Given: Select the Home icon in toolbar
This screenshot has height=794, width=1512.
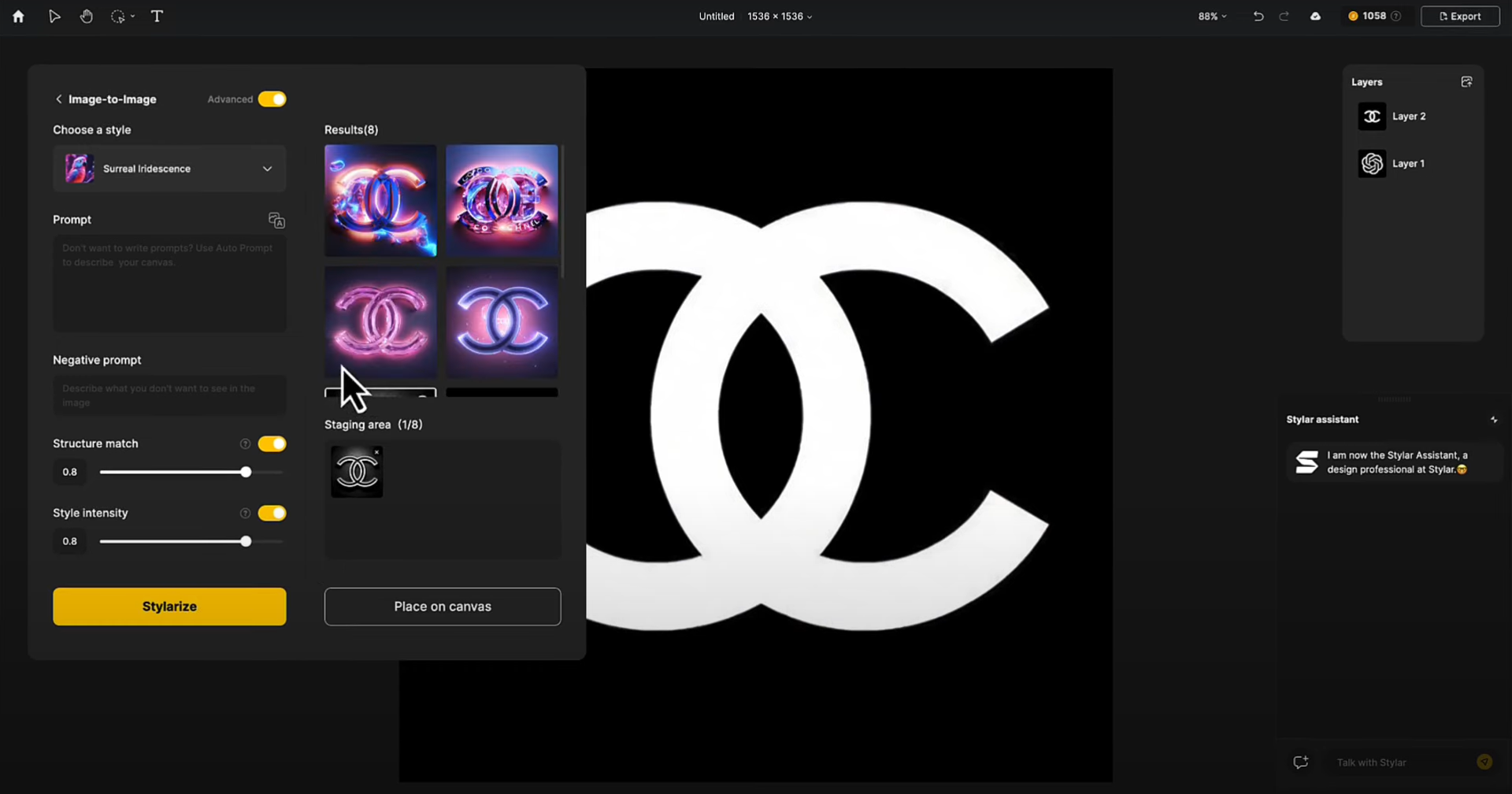Looking at the screenshot, I should click(17, 16).
